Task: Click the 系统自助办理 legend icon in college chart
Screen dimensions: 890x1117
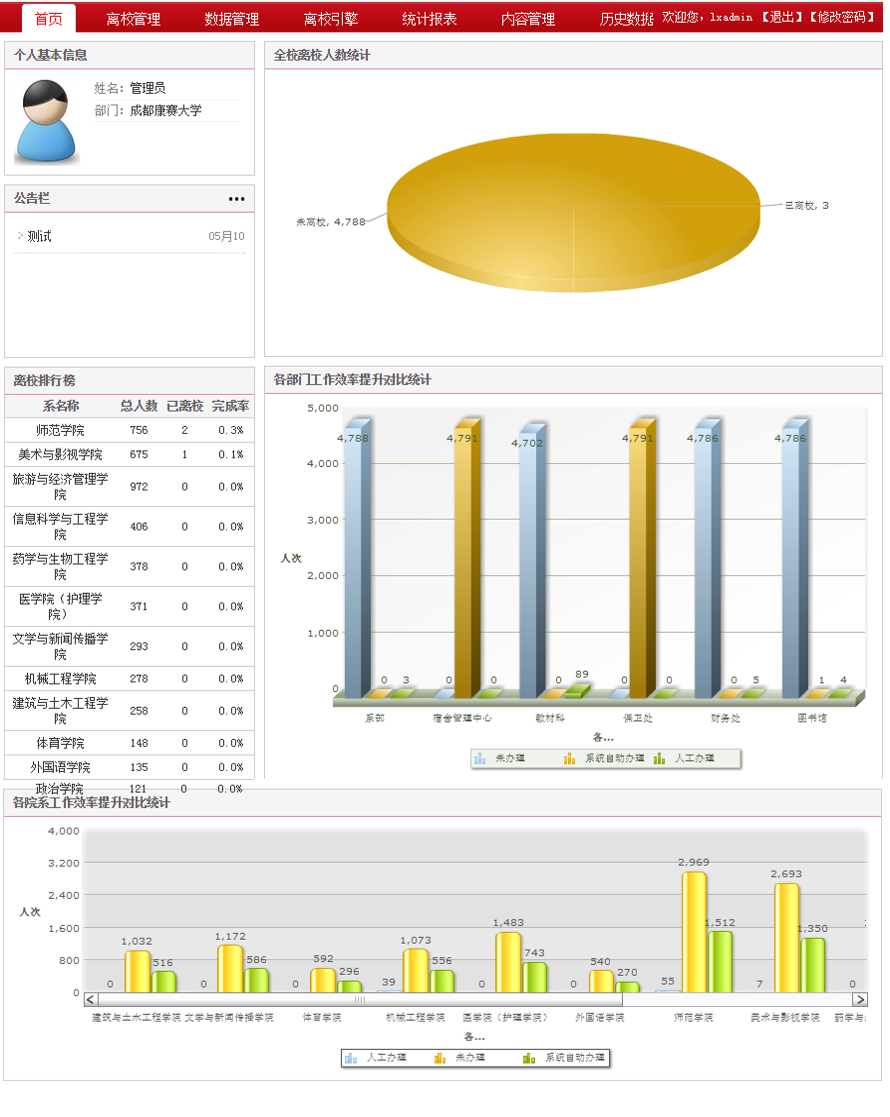Action: [x=529, y=1059]
